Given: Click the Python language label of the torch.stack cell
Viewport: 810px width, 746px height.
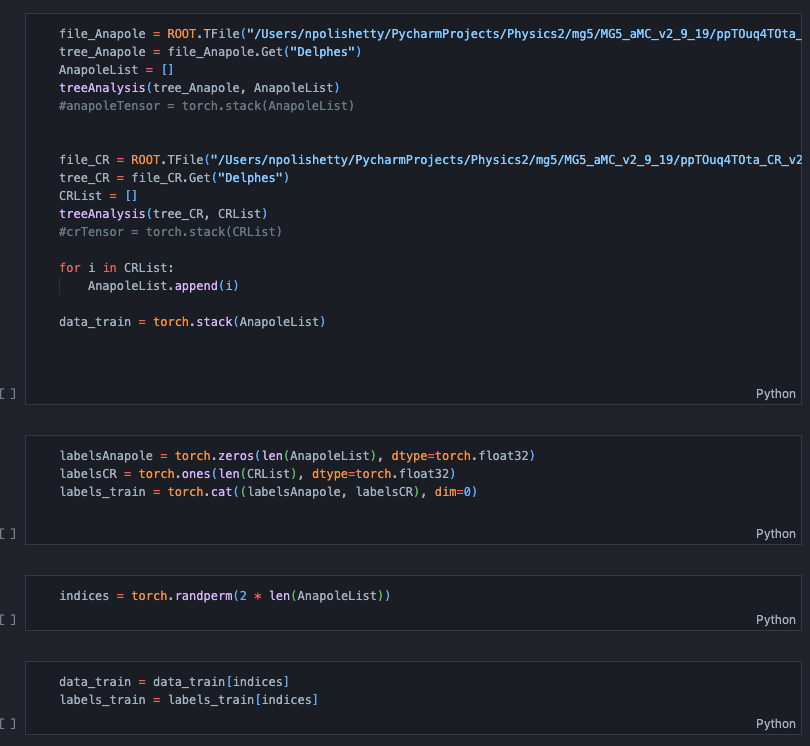Looking at the screenshot, I should 775,394.
